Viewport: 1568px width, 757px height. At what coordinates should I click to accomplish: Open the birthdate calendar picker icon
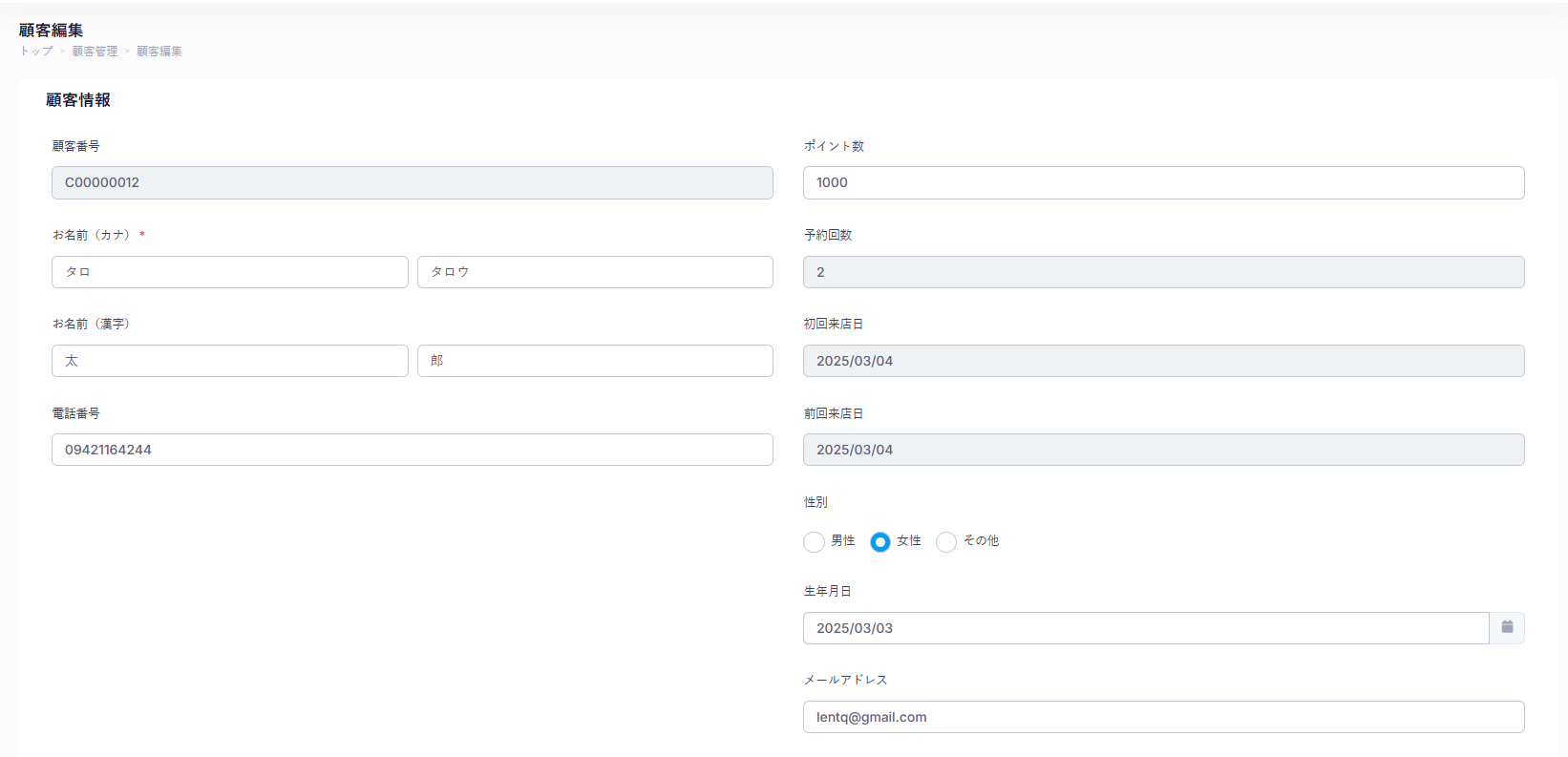coord(1507,628)
